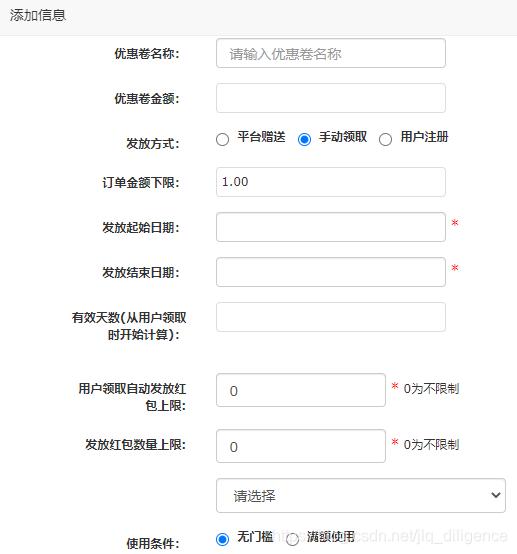Select the 平台赠送 radio option
This screenshot has width=517, height=554.
coord(222,140)
